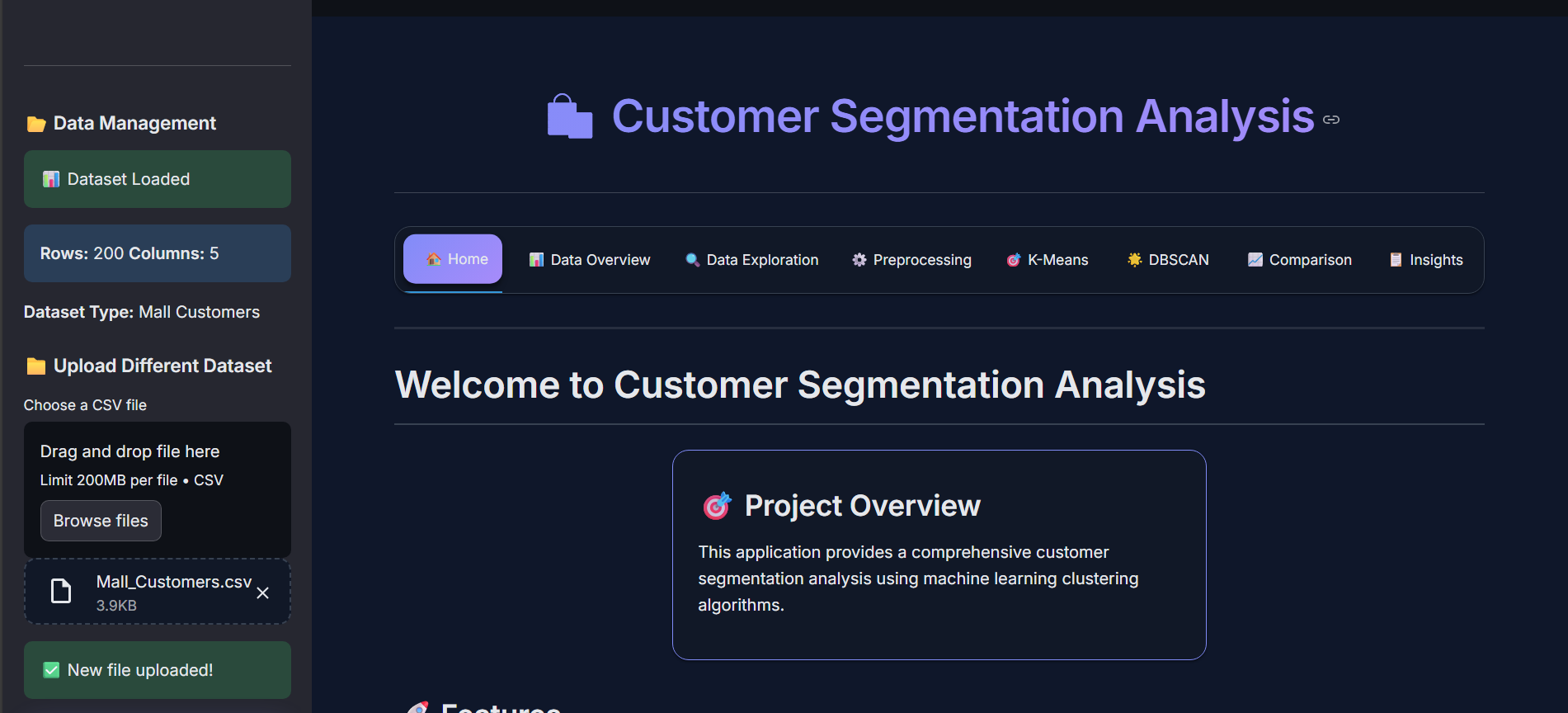Open the Data Exploration tab
1568x713 pixels.
click(752, 260)
